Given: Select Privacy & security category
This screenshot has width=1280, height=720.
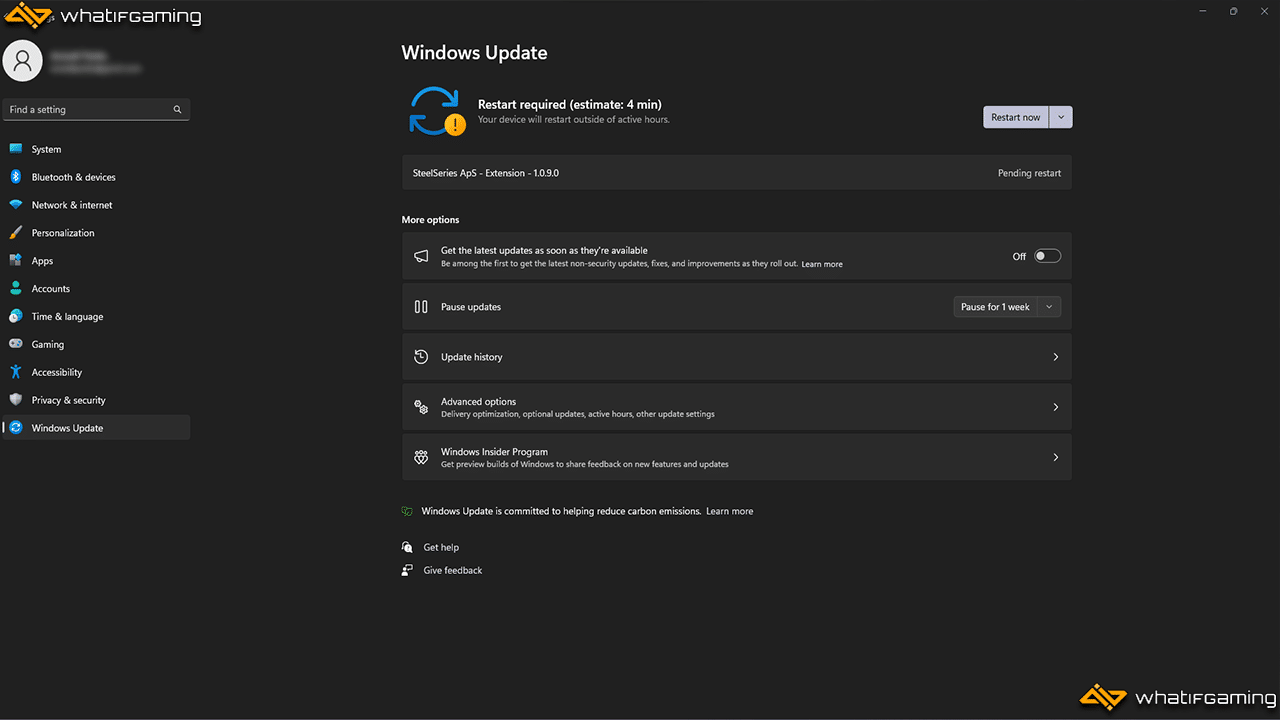Looking at the screenshot, I should (96, 400).
